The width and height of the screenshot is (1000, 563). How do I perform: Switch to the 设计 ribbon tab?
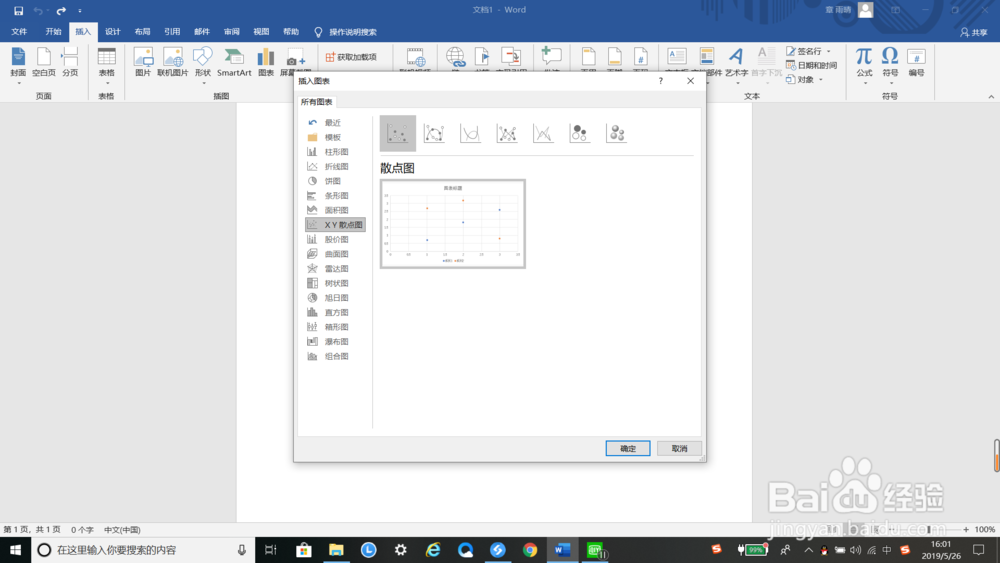point(113,32)
